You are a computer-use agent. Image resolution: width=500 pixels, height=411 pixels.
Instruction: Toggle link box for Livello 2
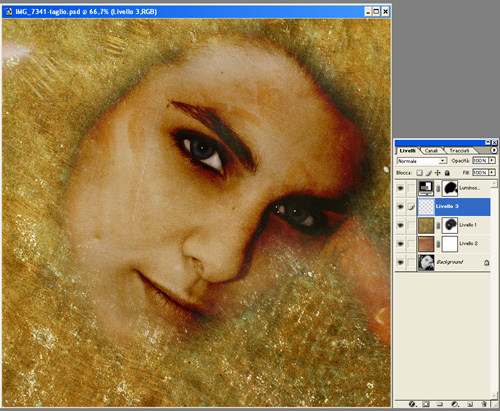tap(411, 244)
